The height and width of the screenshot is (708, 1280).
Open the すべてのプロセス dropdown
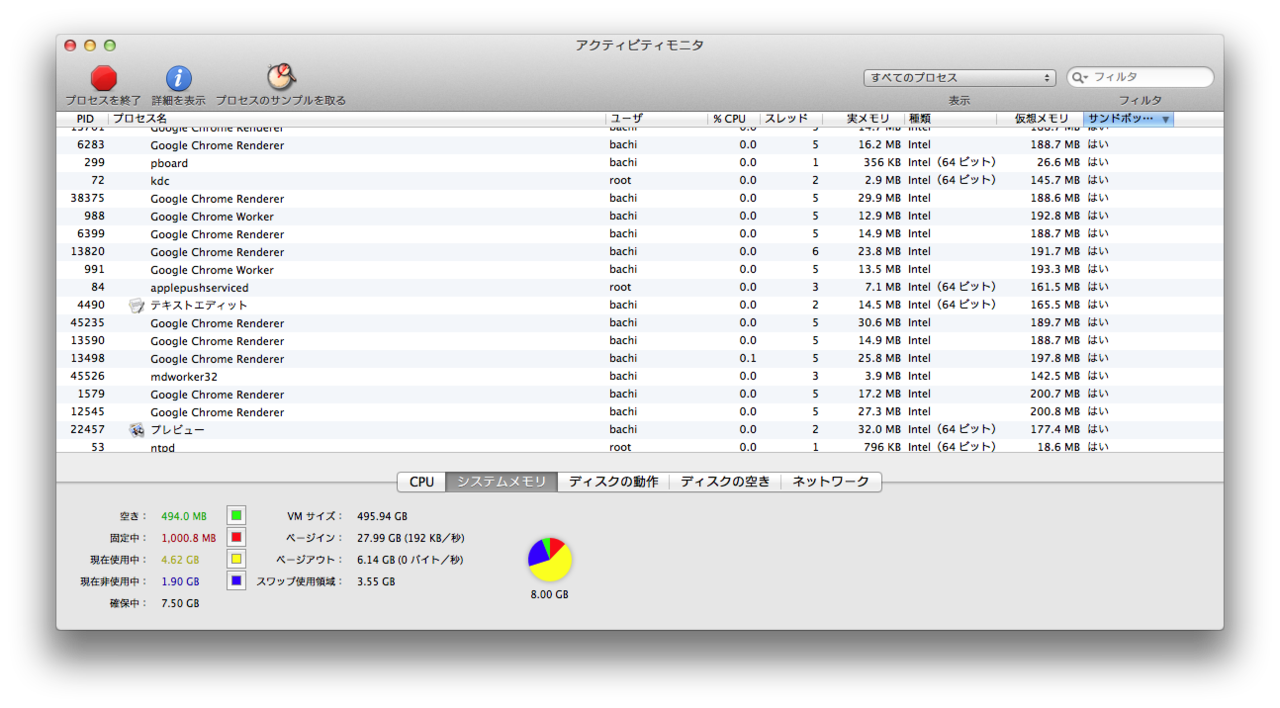pos(960,77)
